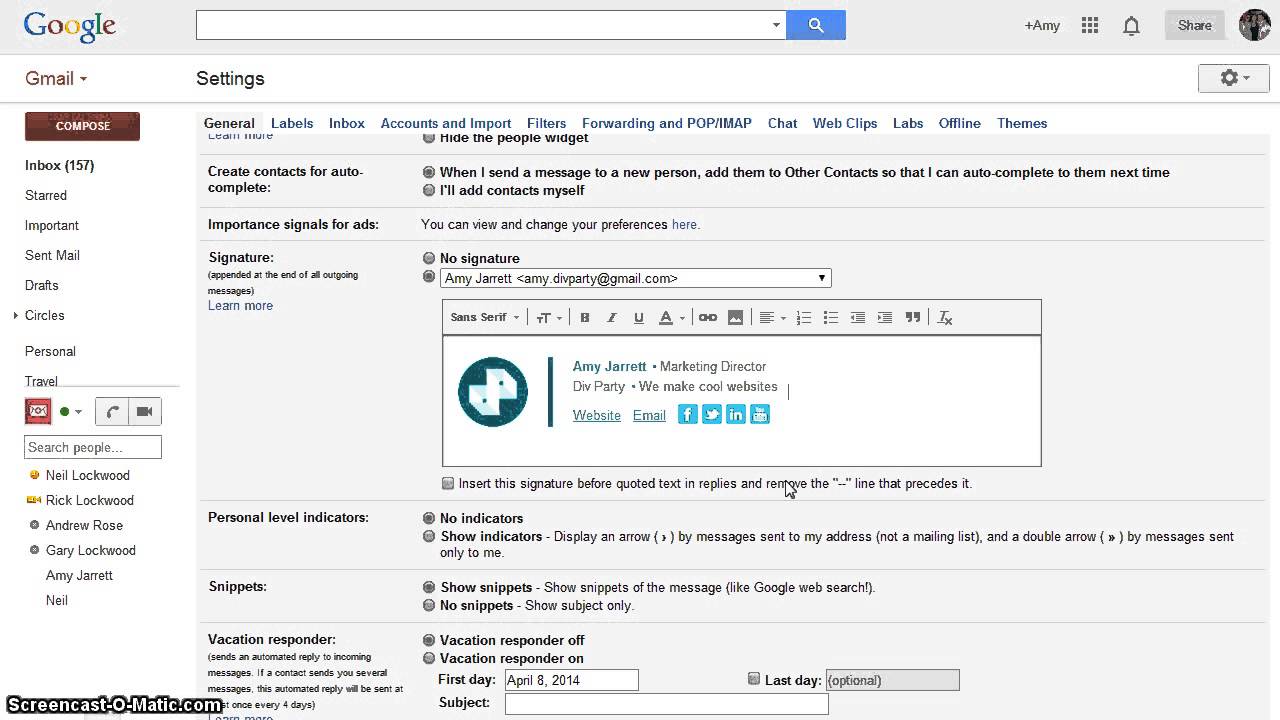1280x720 pixels.
Task: Insert a link in the signature
Action: [708, 318]
